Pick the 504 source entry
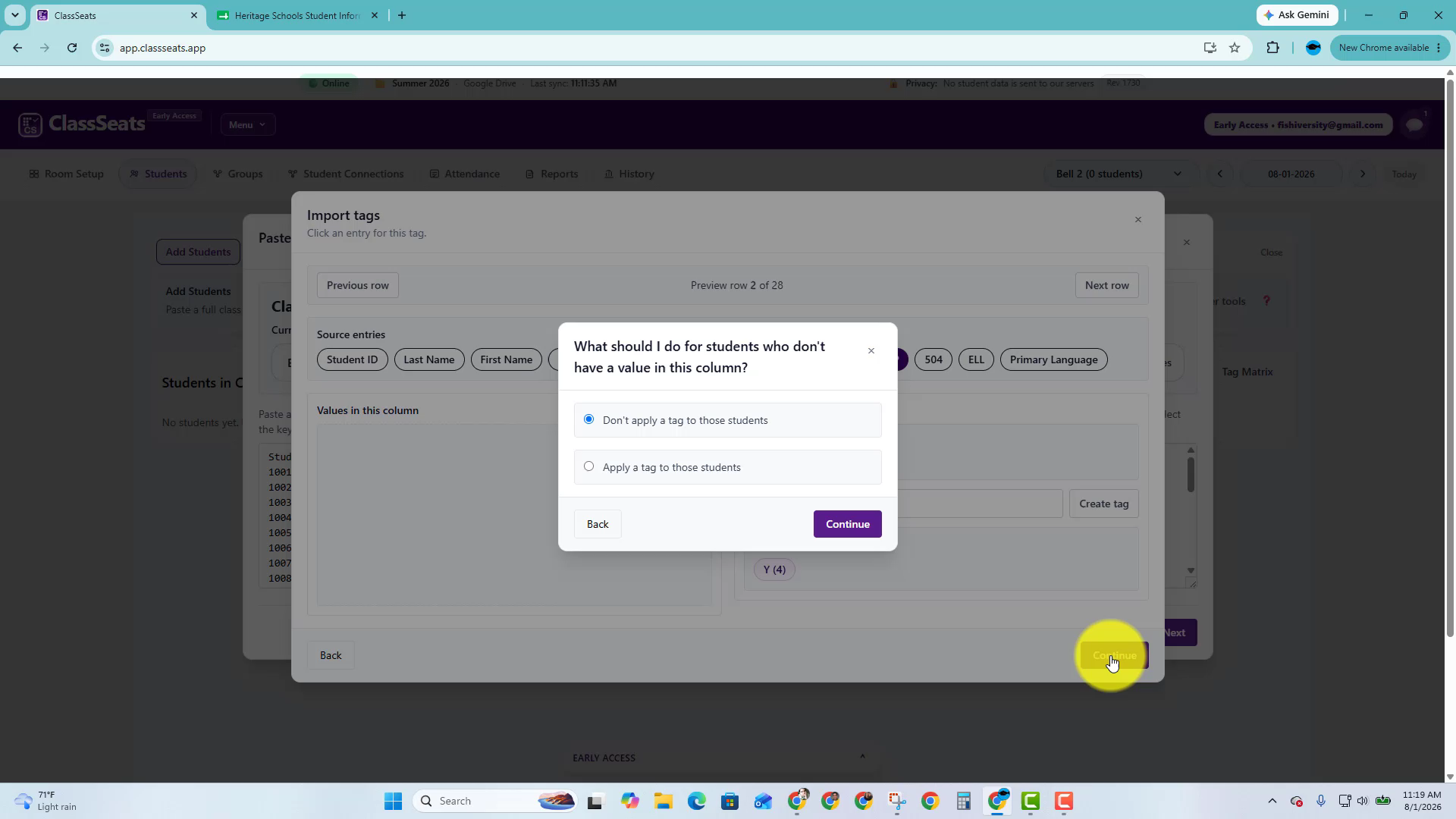Viewport: 1456px width, 819px height. pos(934,359)
